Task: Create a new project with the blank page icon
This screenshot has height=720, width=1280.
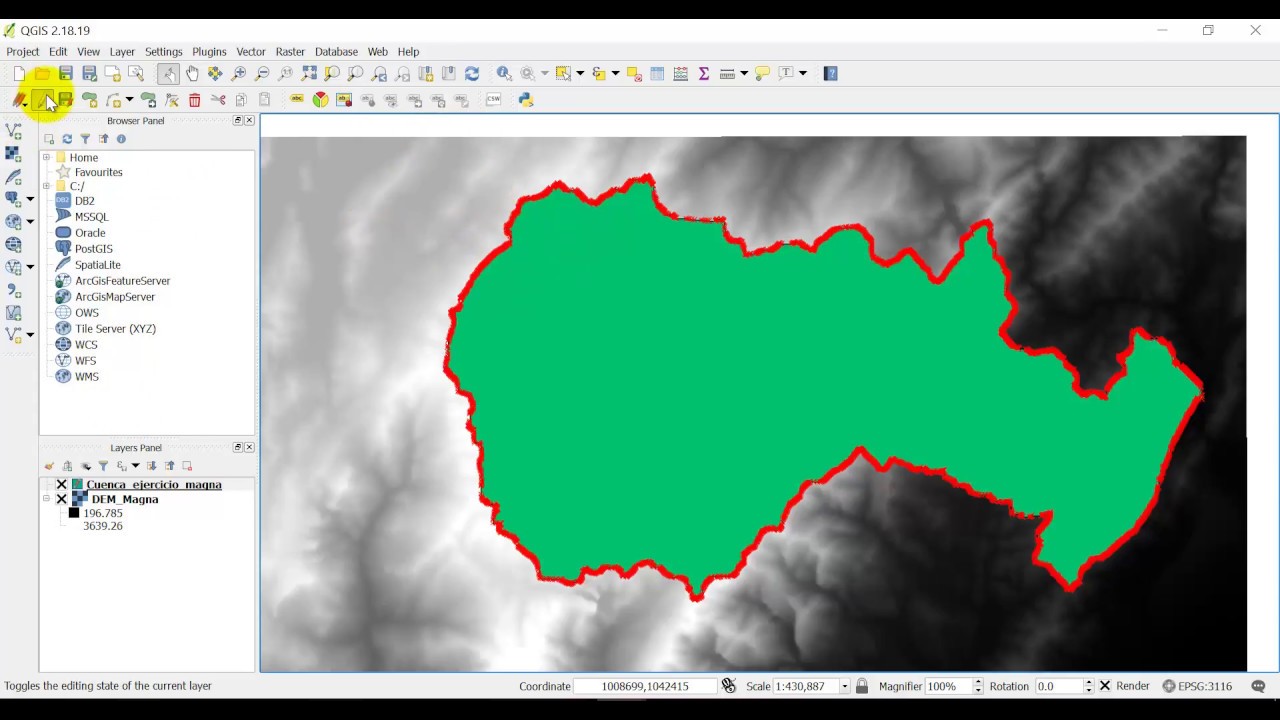Action: [19, 74]
